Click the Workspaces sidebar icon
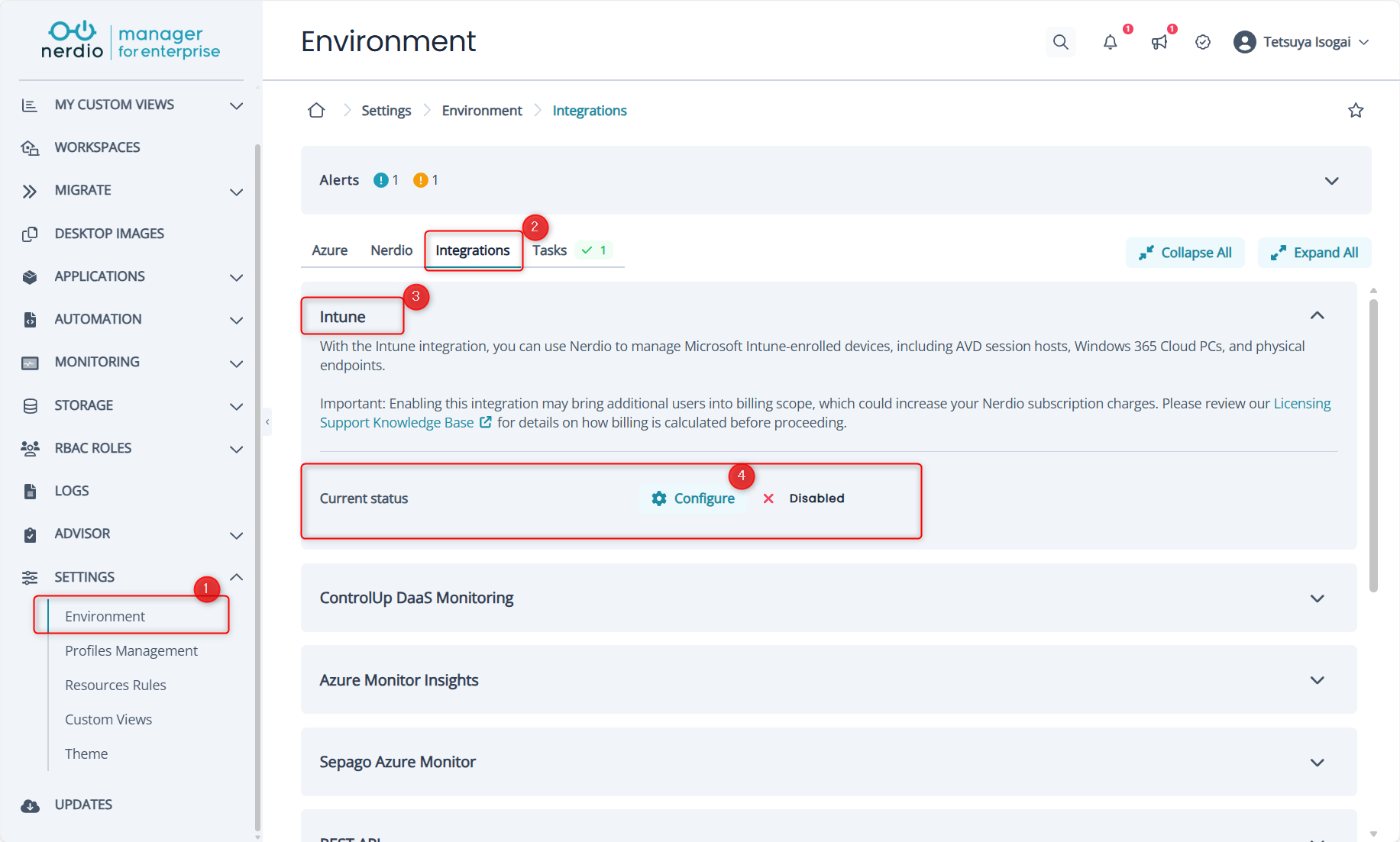Screen dimensions: 1400x842 tap(30, 148)
